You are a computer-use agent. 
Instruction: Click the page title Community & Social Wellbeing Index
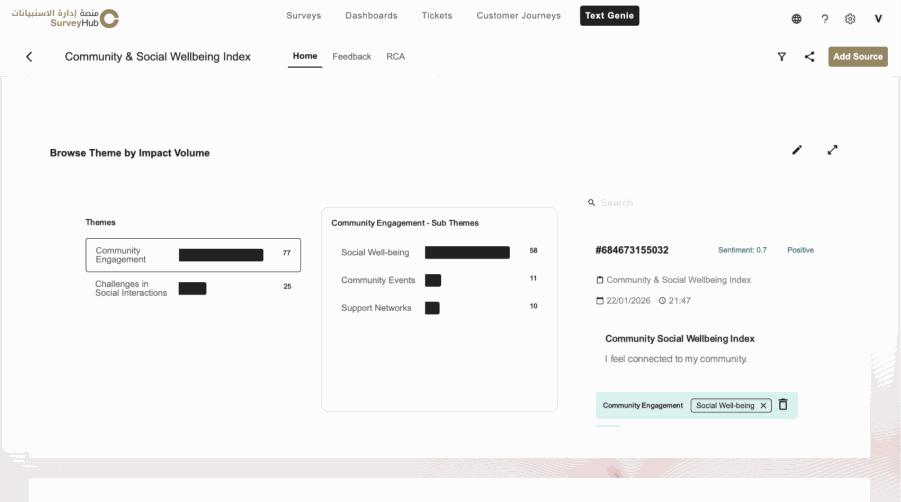pyautogui.click(x=157, y=56)
